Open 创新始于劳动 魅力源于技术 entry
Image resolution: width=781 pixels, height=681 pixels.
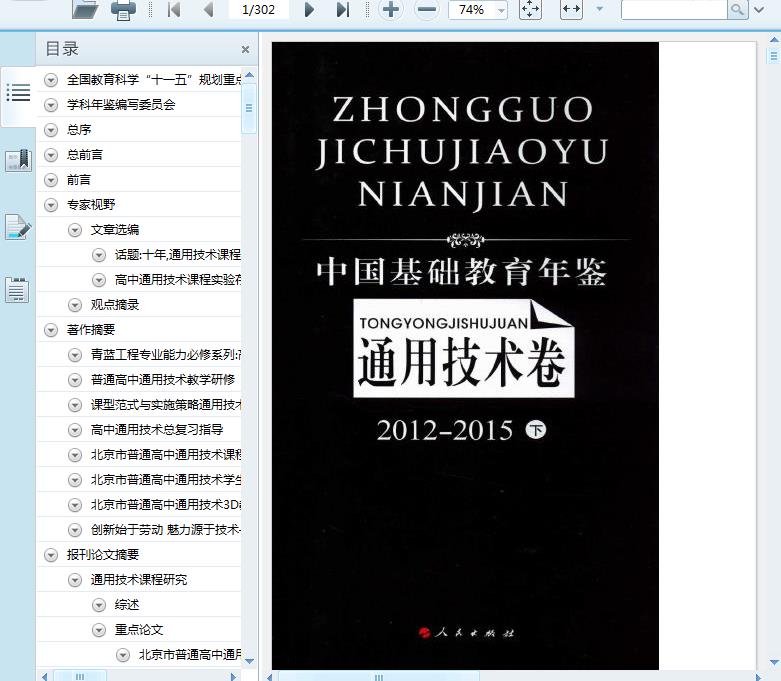[x=165, y=530]
